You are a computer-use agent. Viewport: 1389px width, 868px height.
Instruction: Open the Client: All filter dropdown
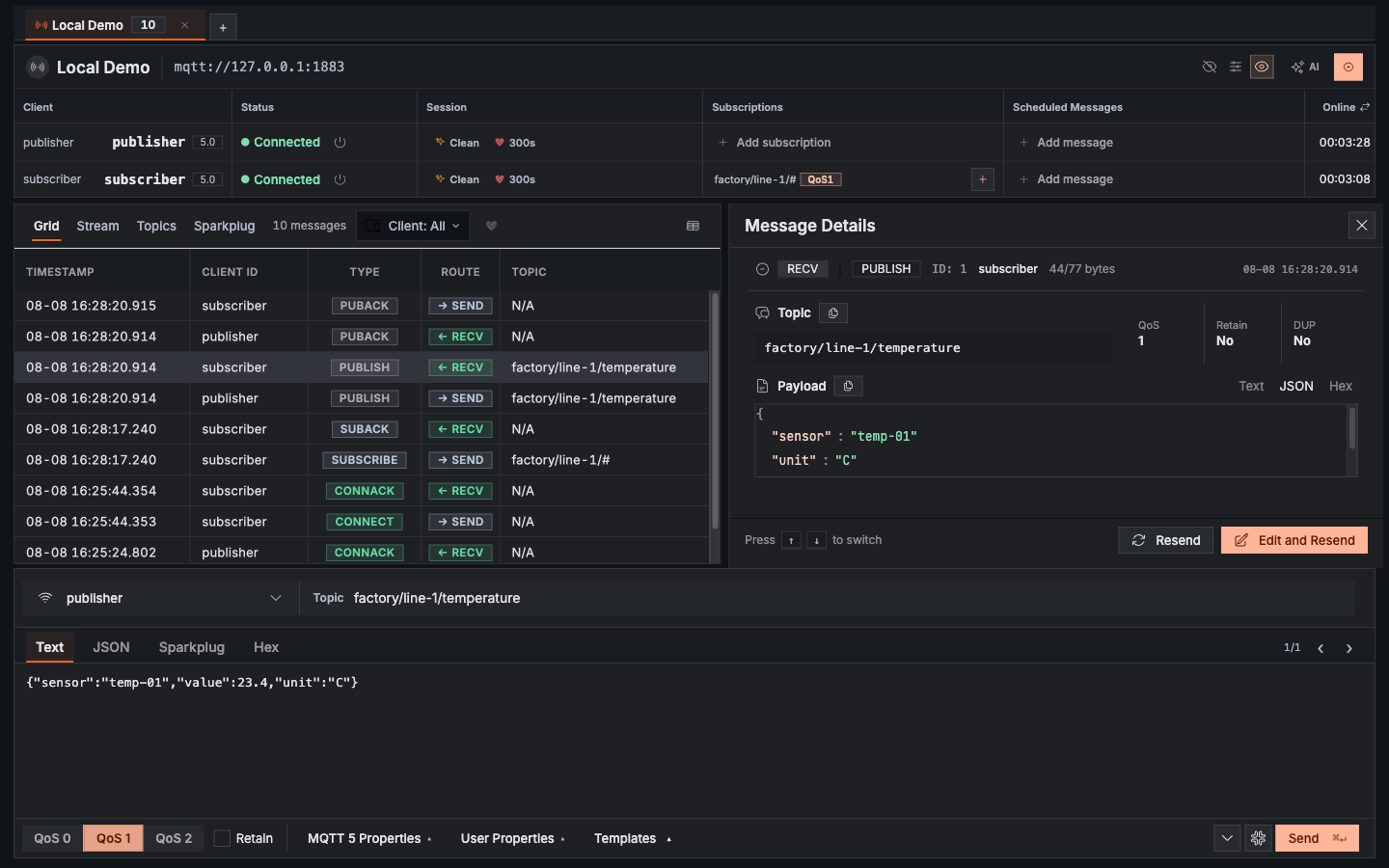tap(413, 226)
